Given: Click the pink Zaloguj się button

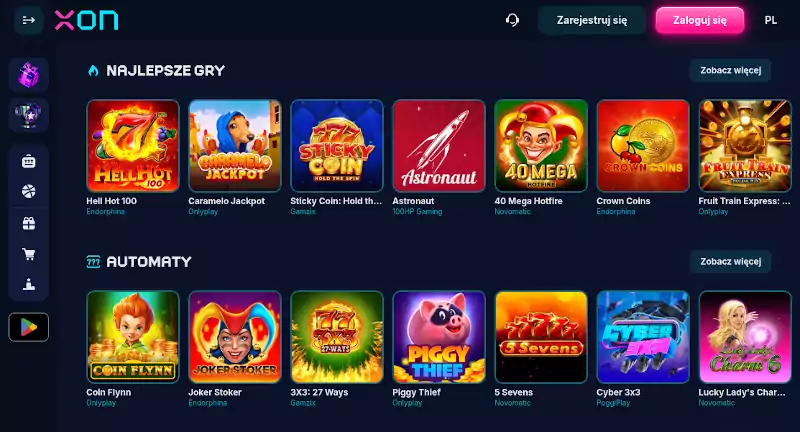Looking at the screenshot, I should [x=699, y=20].
